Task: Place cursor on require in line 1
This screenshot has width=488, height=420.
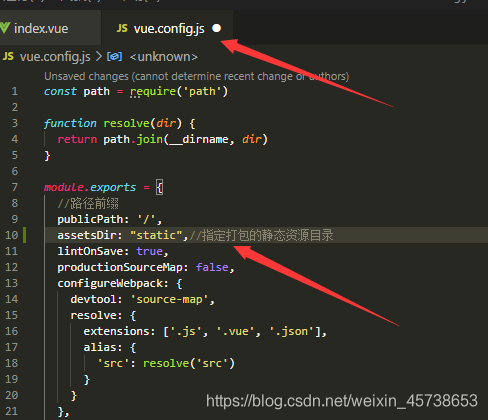Action: click(x=153, y=91)
